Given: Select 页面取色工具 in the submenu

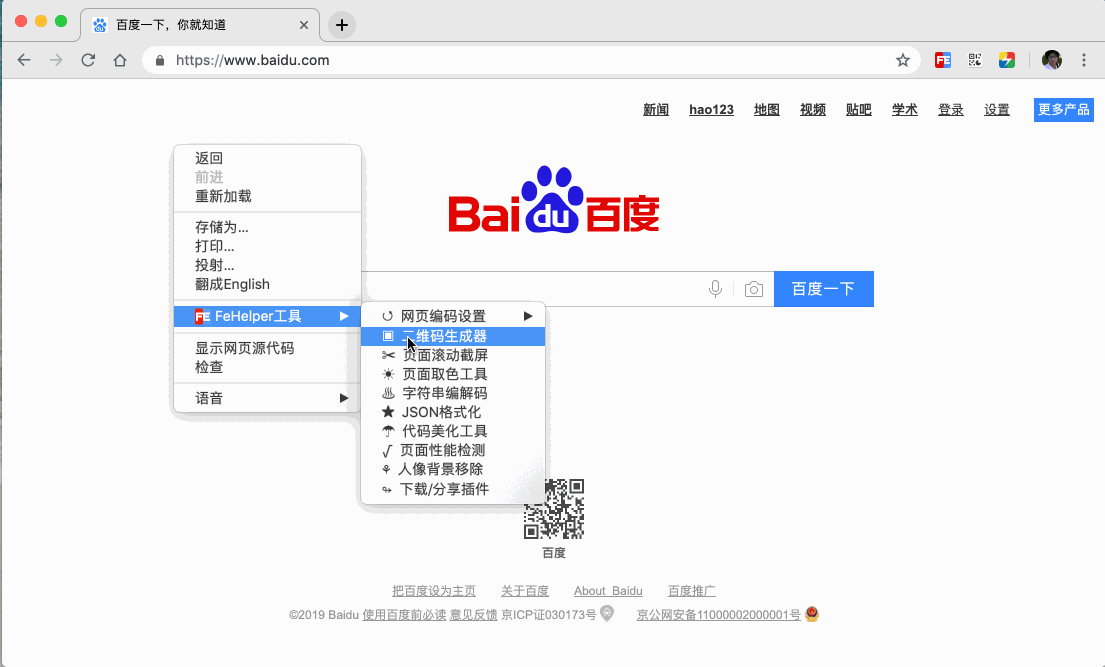Looking at the screenshot, I should 453,374.
